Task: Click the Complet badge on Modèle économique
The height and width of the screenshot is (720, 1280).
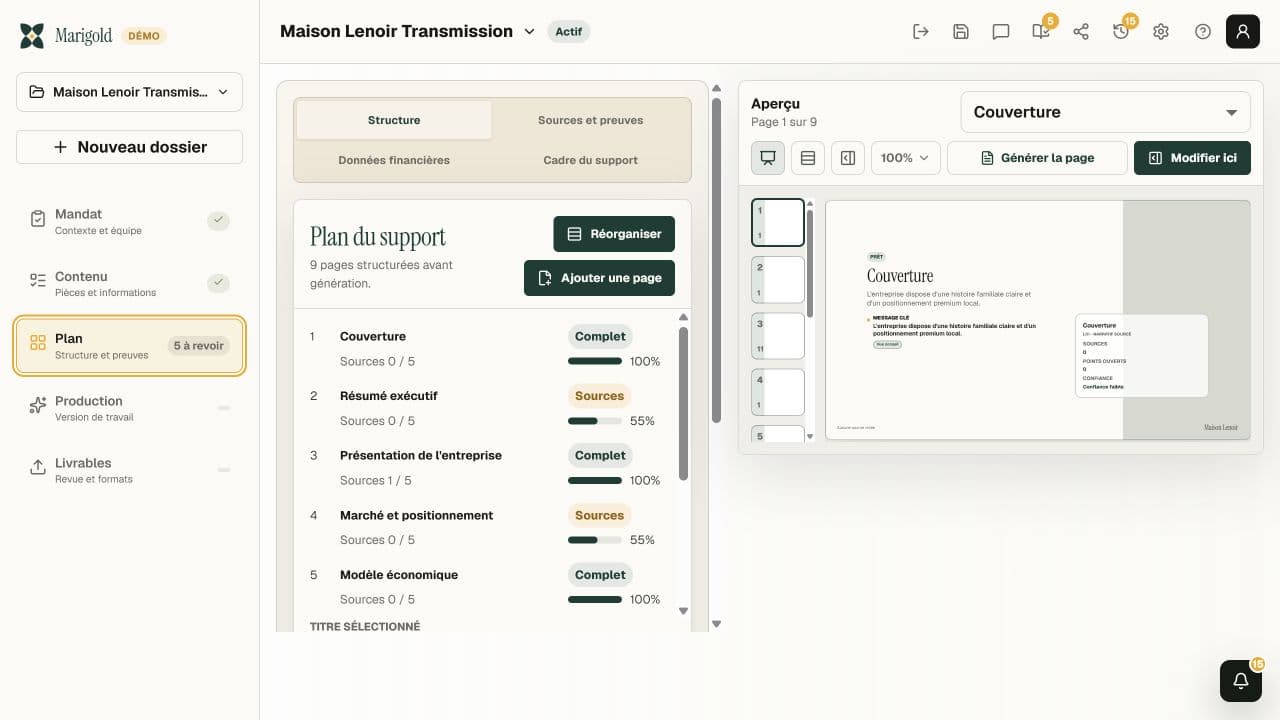Action: [x=600, y=575]
